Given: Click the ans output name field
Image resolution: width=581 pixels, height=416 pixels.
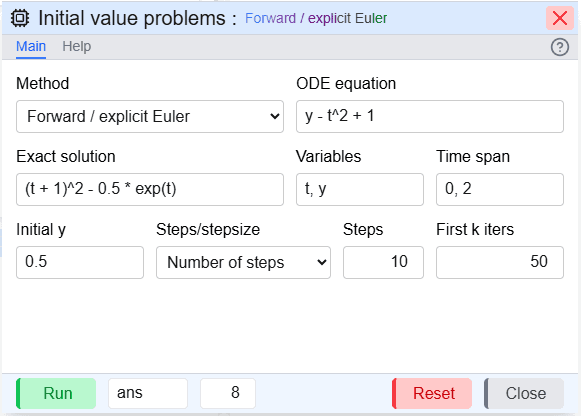Looking at the screenshot, I should point(148,393).
